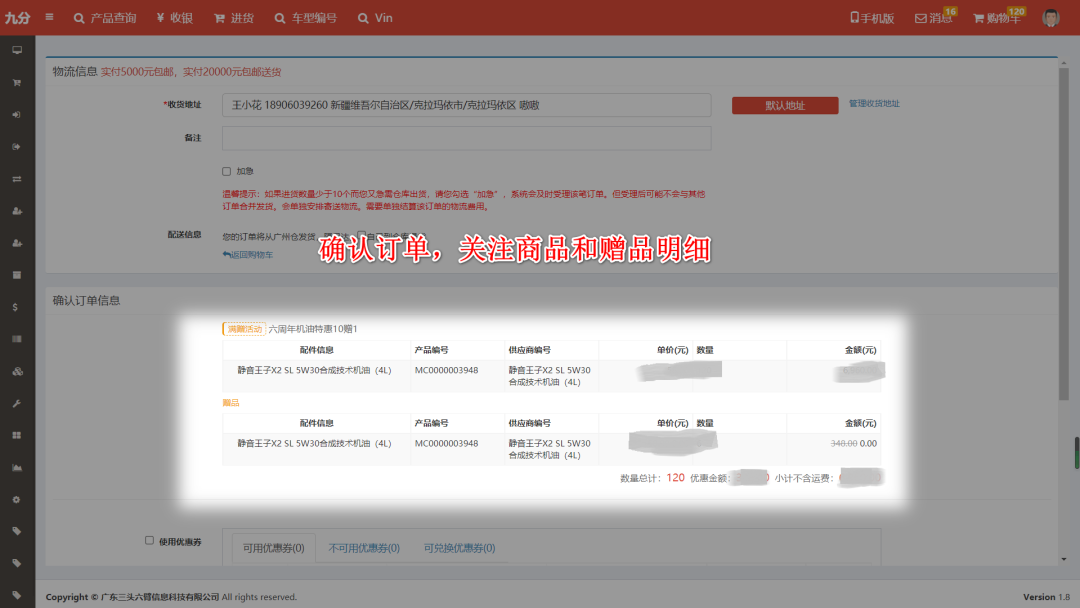Click inside the 备注 remarks input field
Screen dimensions: 1080x608
tap(466, 138)
